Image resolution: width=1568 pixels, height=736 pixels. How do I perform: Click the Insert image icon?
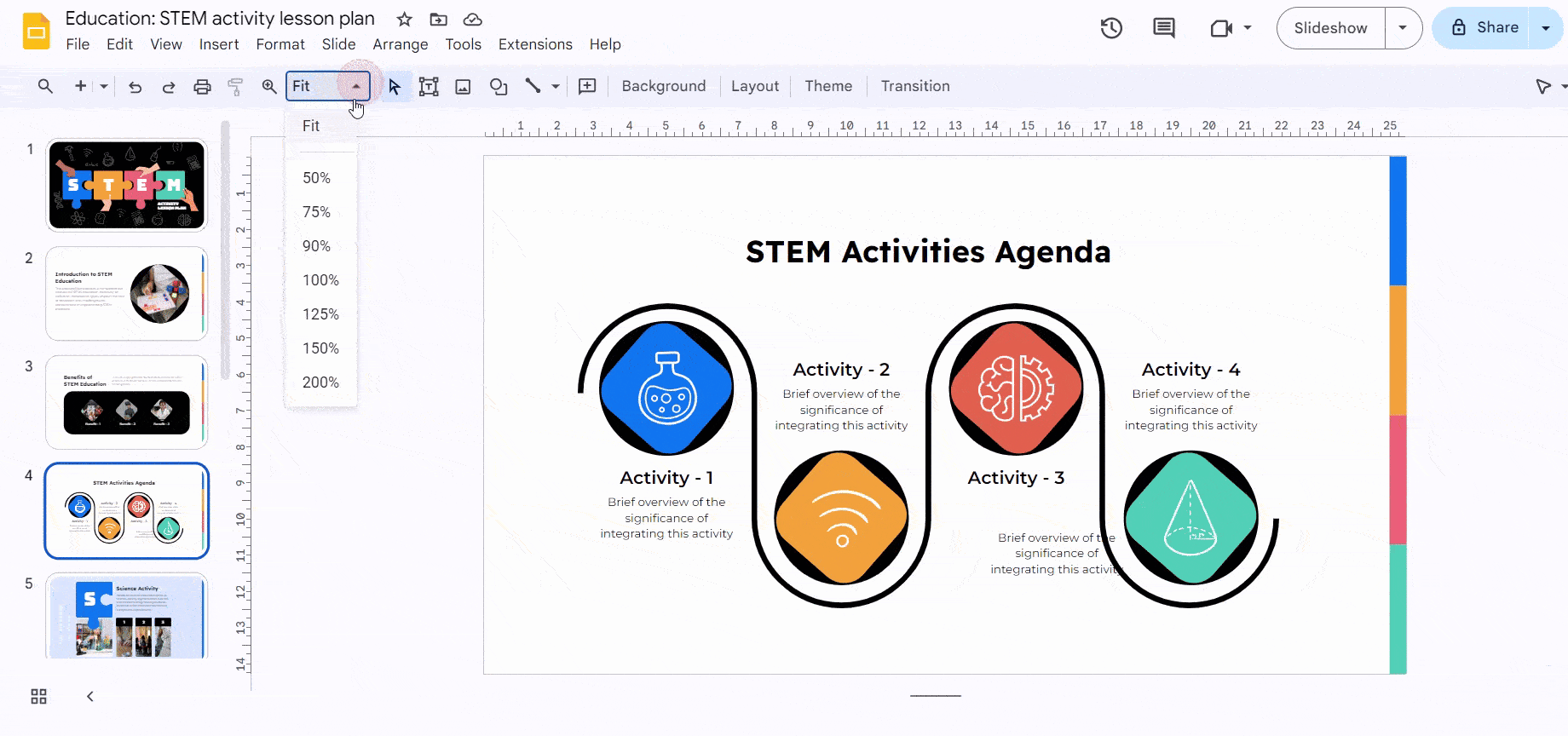pyautogui.click(x=463, y=87)
